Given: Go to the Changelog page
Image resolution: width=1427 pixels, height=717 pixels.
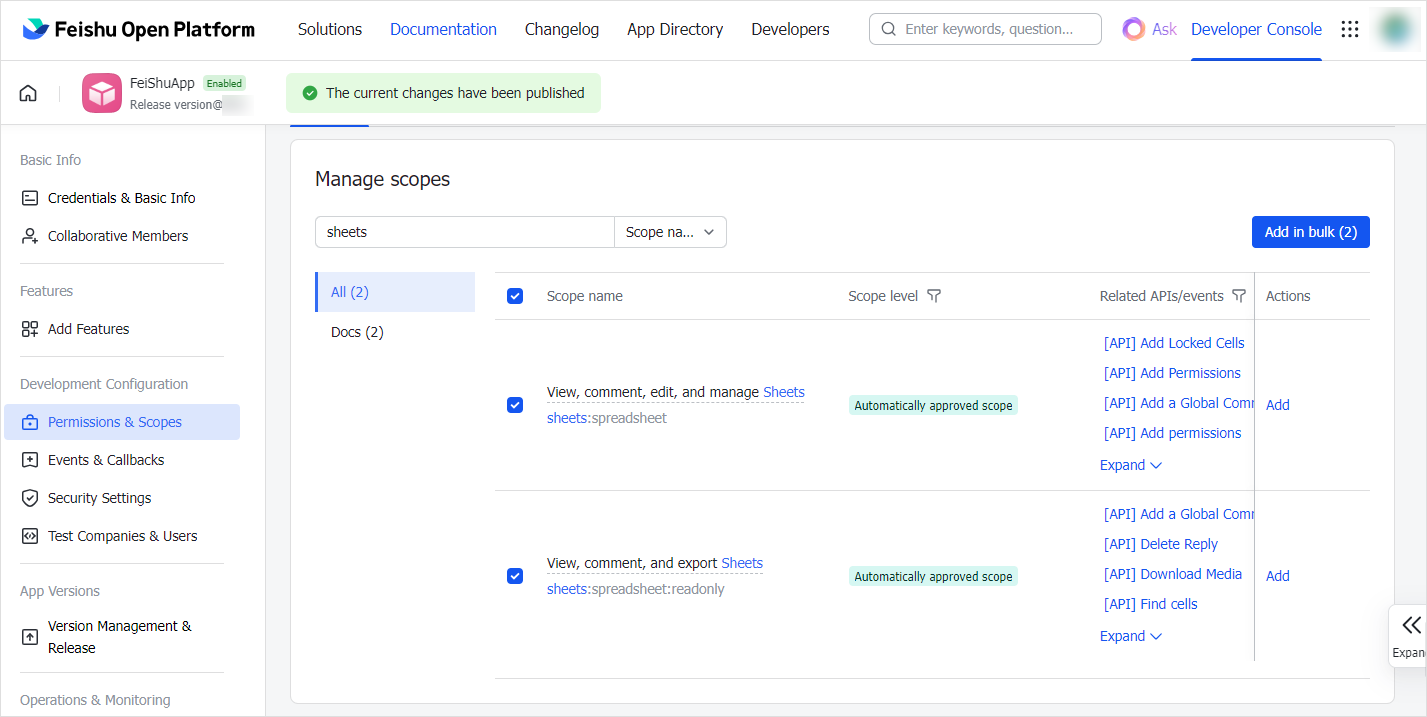Looking at the screenshot, I should pyautogui.click(x=562, y=29).
